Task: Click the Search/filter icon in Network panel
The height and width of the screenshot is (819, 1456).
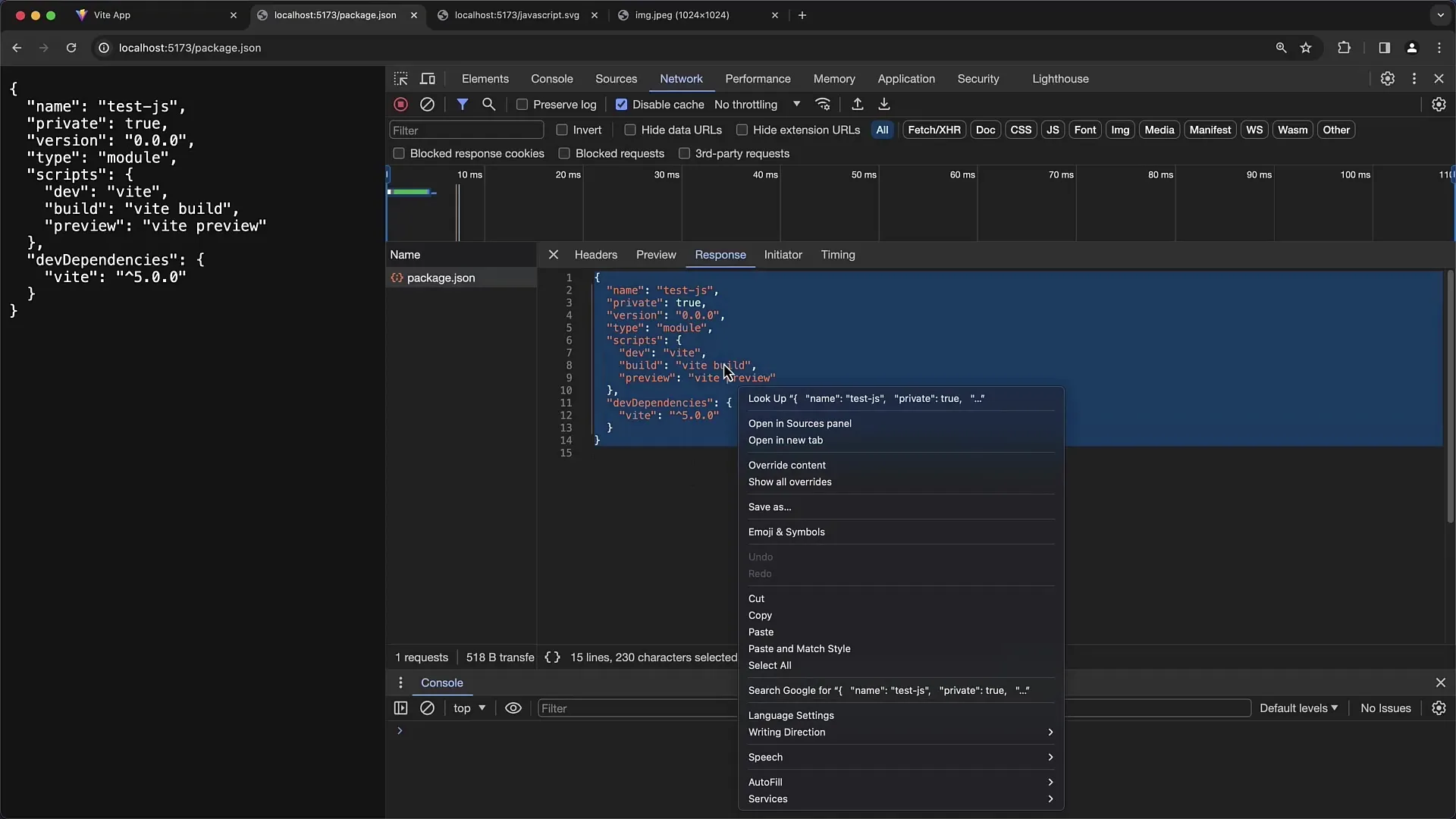Action: click(x=489, y=104)
